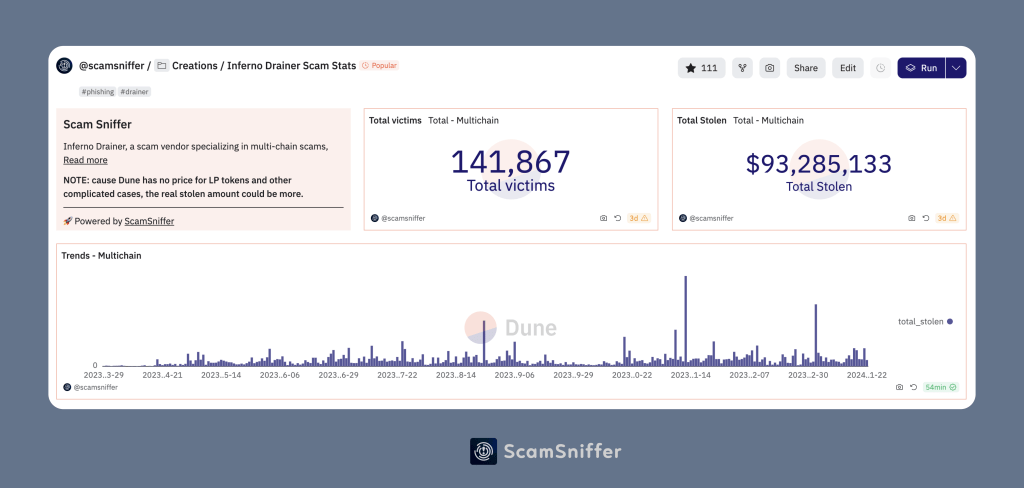Open the ScamSniffer powered-by link
The height and width of the screenshot is (488, 1024).
click(x=149, y=221)
